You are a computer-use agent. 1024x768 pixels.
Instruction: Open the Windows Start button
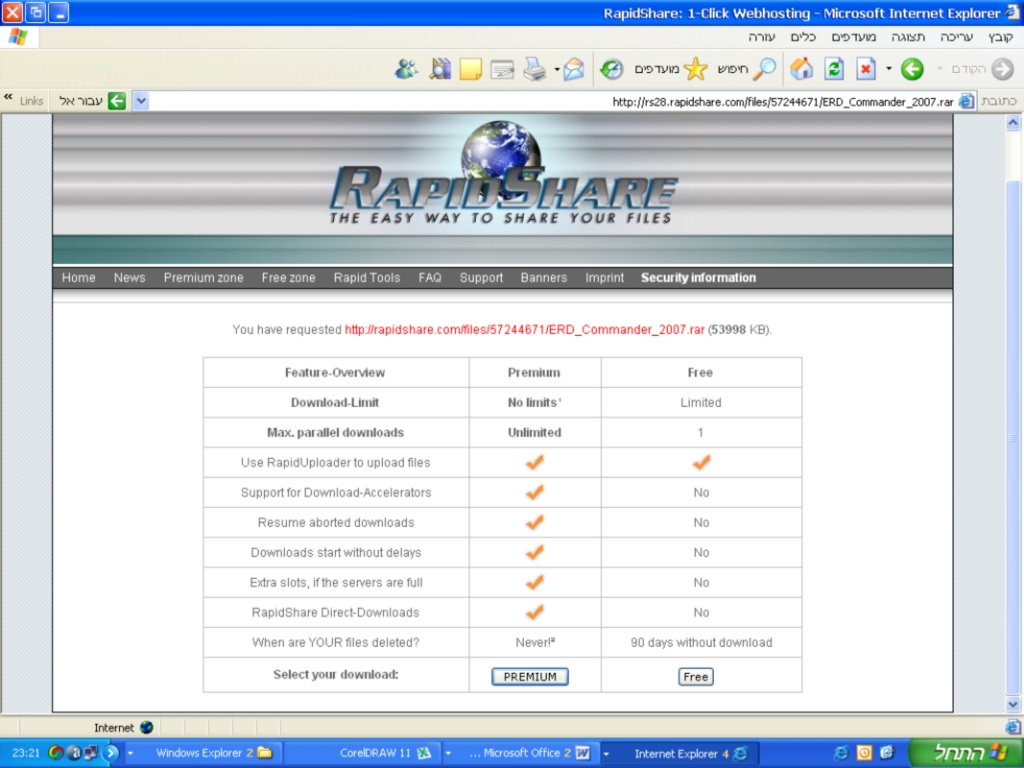pos(966,753)
